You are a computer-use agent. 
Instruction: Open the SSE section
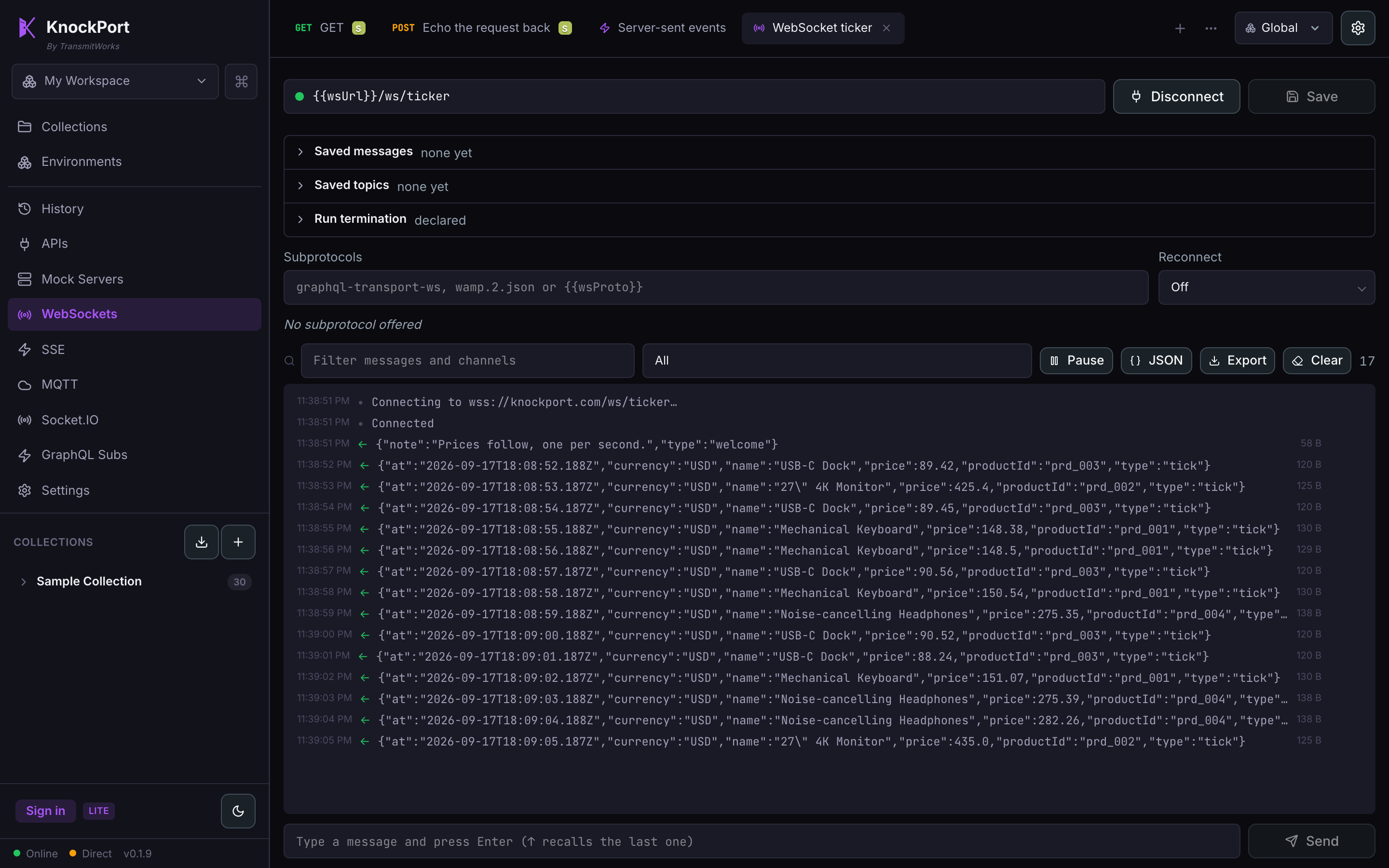134,350
